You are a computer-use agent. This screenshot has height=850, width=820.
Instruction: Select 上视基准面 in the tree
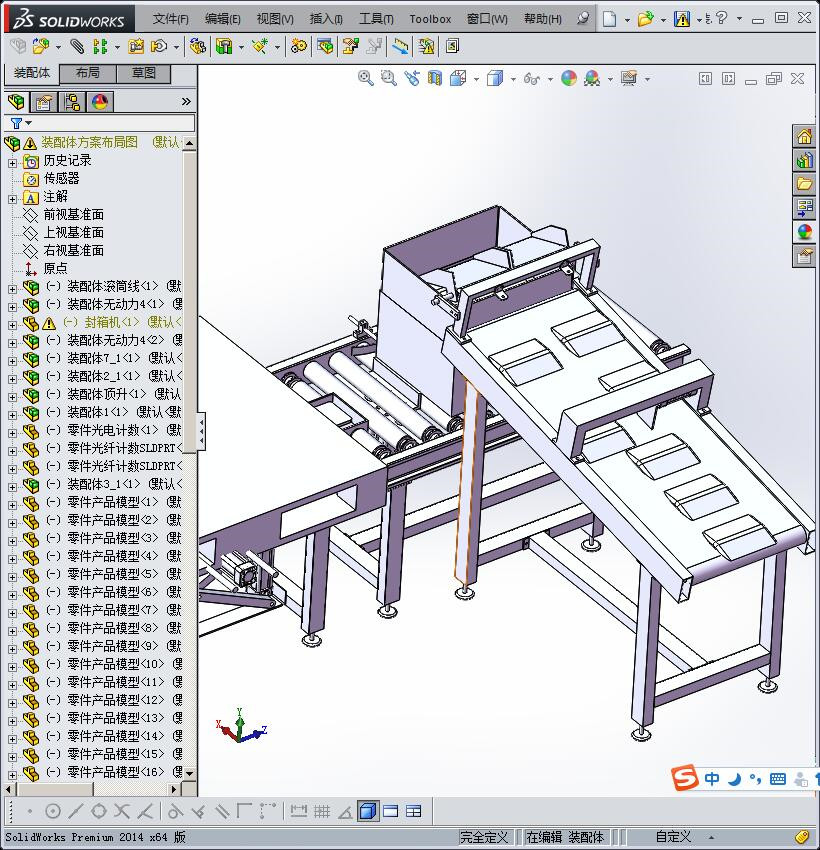tap(73, 232)
